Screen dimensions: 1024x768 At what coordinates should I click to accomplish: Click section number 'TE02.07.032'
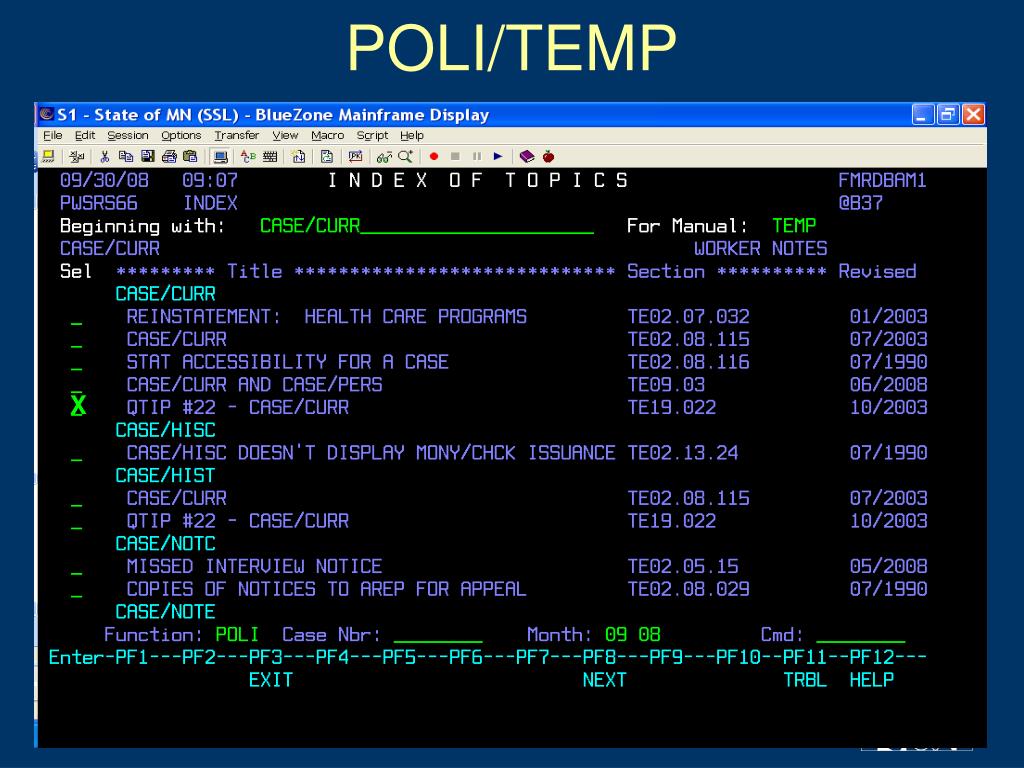(x=688, y=317)
